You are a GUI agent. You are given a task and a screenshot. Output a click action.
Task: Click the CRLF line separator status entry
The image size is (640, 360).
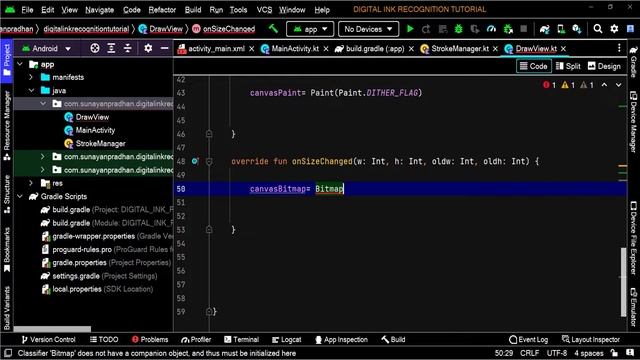[529, 353]
